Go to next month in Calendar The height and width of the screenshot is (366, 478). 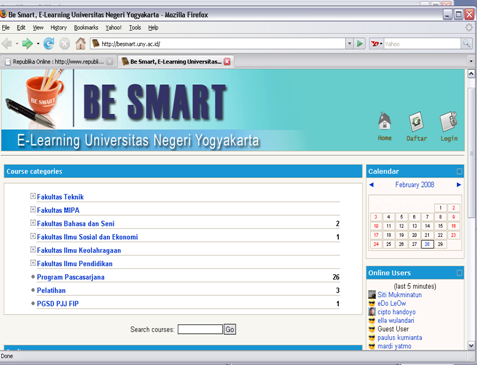(x=459, y=185)
